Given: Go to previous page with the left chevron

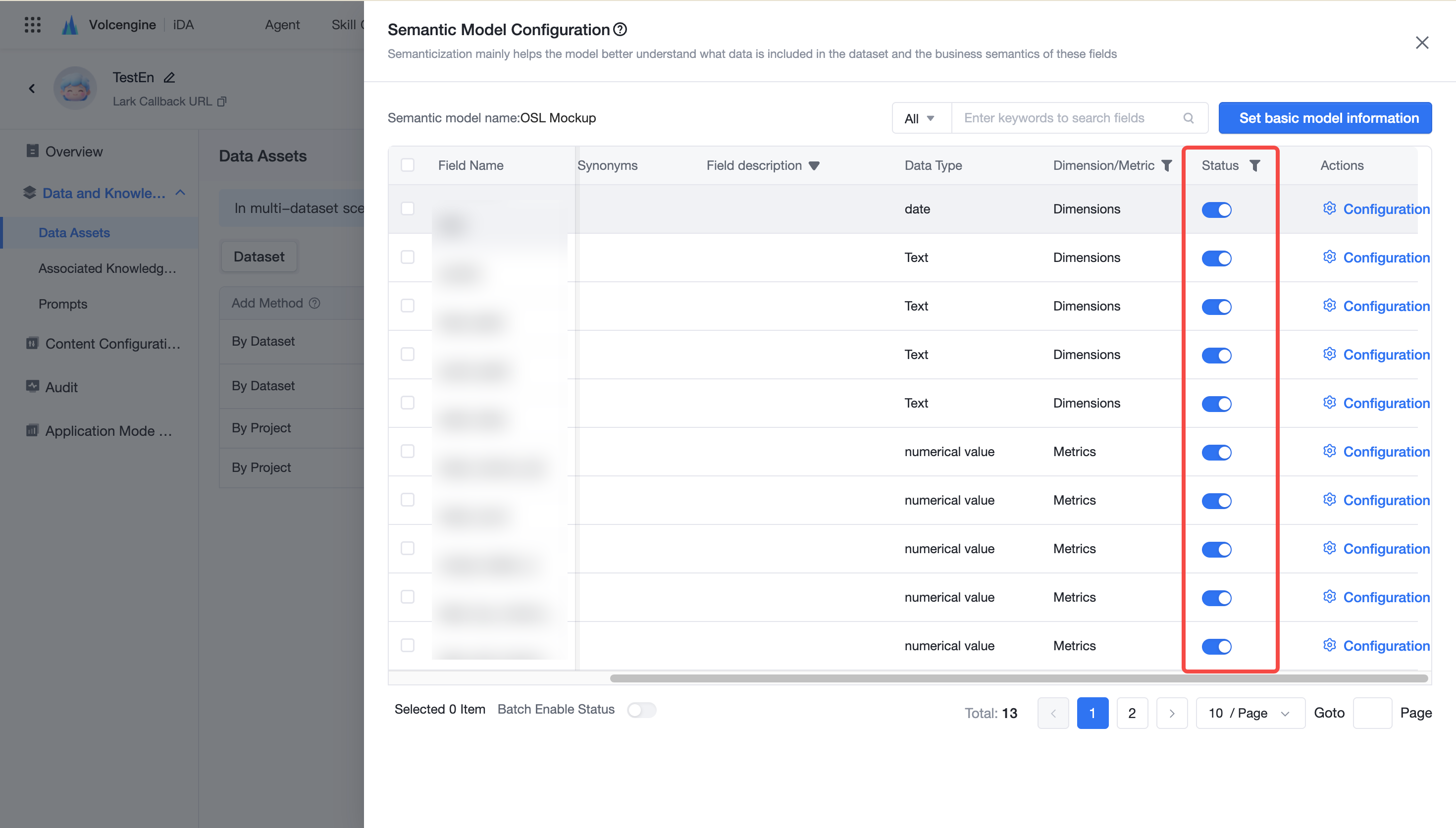Looking at the screenshot, I should [x=1053, y=713].
